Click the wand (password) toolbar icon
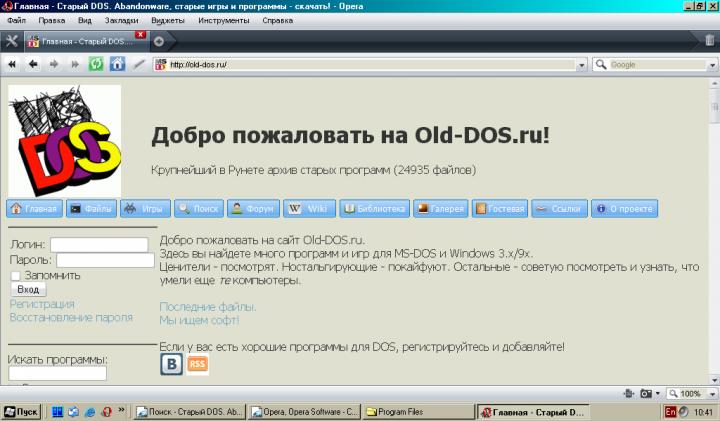This screenshot has height=421, width=720. (x=139, y=64)
